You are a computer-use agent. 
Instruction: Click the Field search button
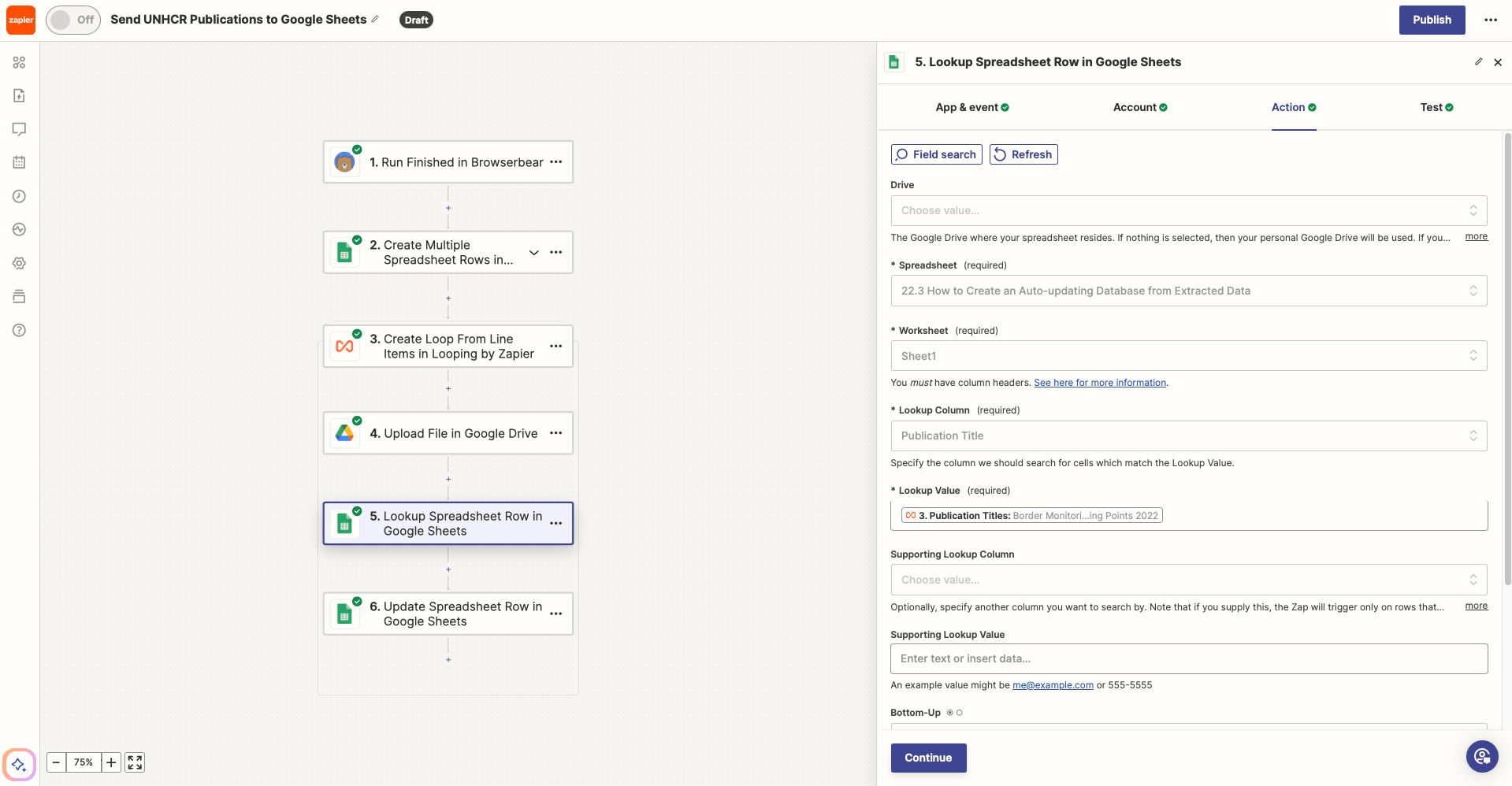point(936,154)
